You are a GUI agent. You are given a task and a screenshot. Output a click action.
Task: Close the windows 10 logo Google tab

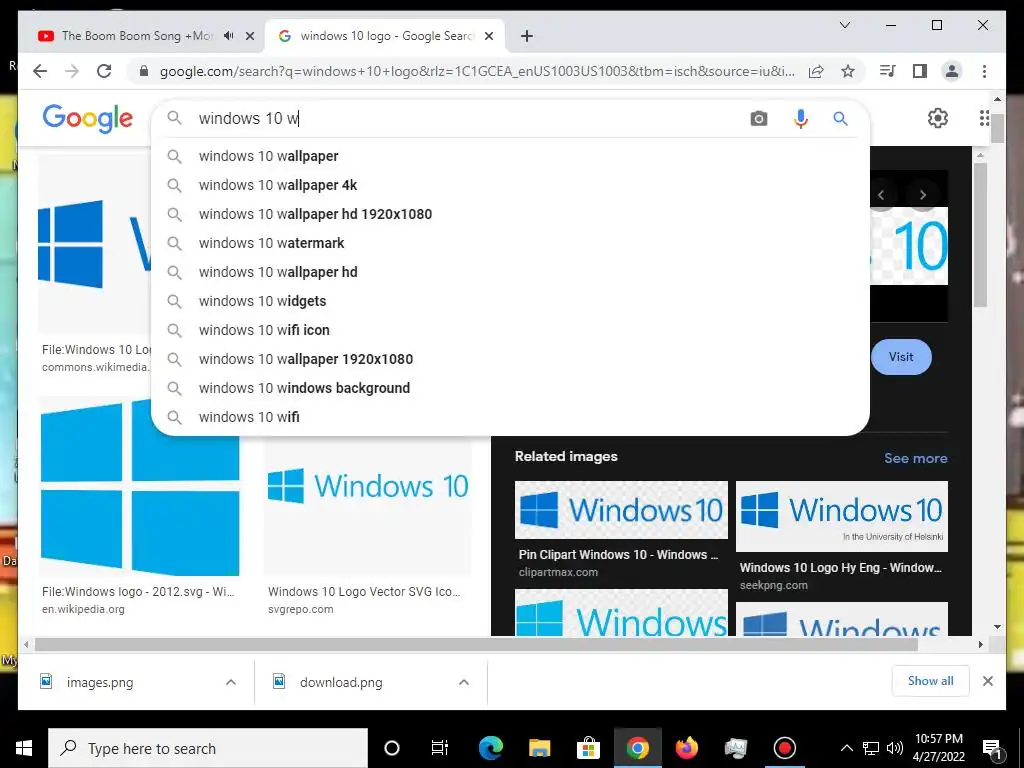coord(489,36)
